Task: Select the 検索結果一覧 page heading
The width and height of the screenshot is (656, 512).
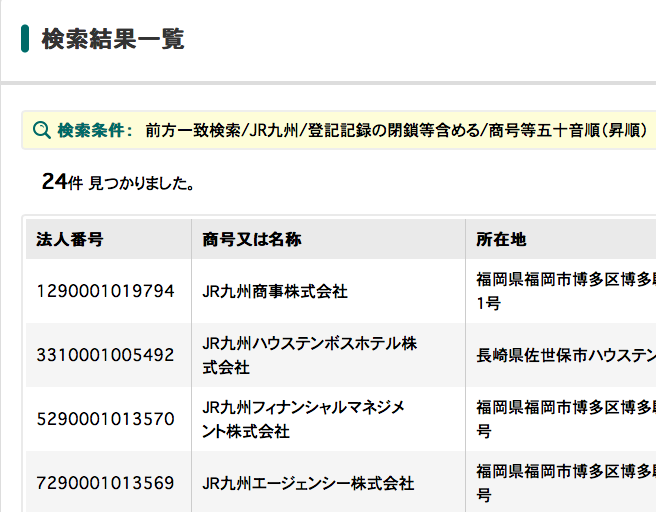Action: 113,39
